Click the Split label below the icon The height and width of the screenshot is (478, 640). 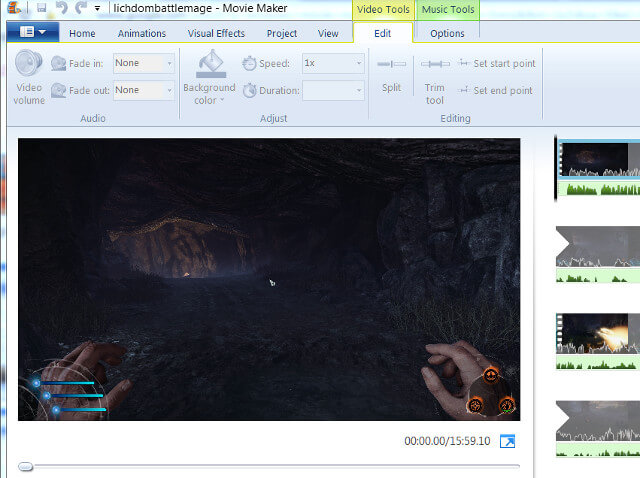click(x=391, y=88)
